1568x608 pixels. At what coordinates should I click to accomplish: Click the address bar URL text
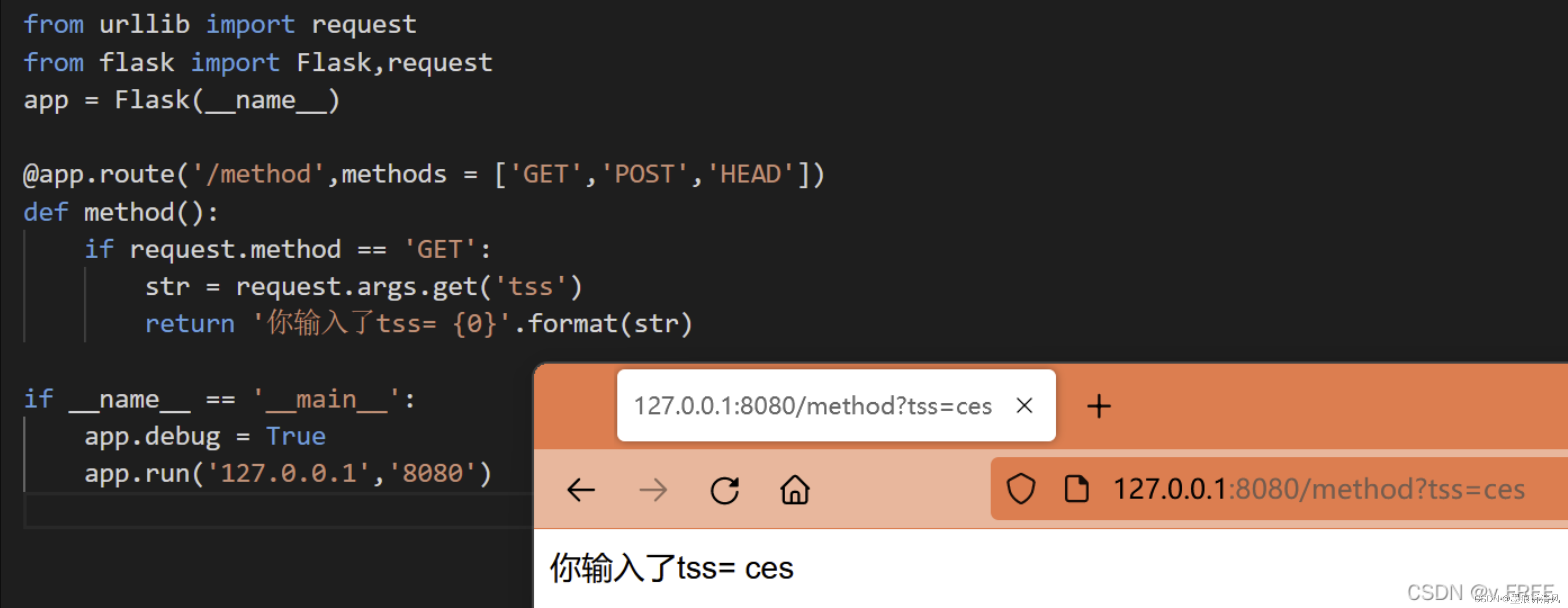[1318, 489]
